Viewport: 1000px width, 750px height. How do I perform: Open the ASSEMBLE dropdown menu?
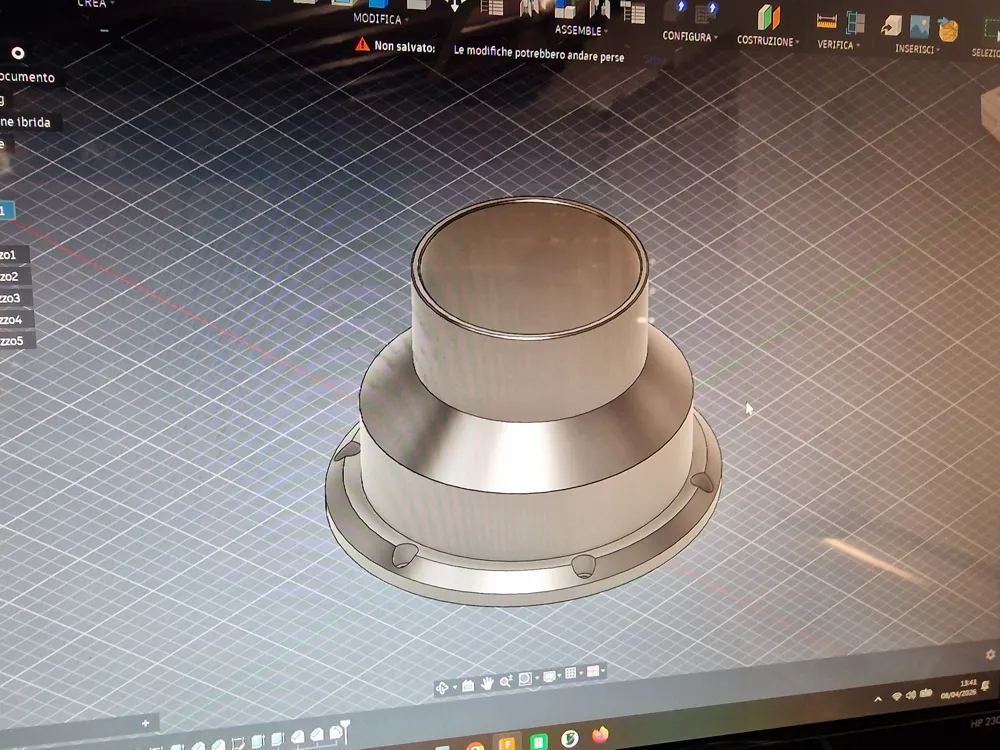[x=581, y=30]
